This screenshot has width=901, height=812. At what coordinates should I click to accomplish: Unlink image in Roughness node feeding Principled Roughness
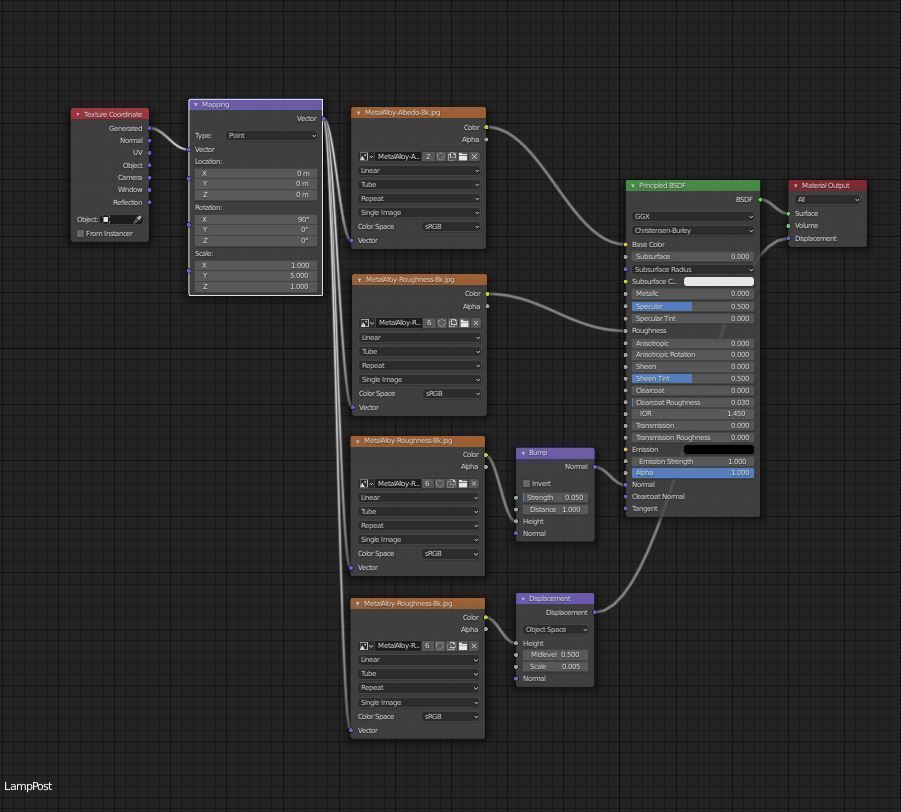(476, 323)
